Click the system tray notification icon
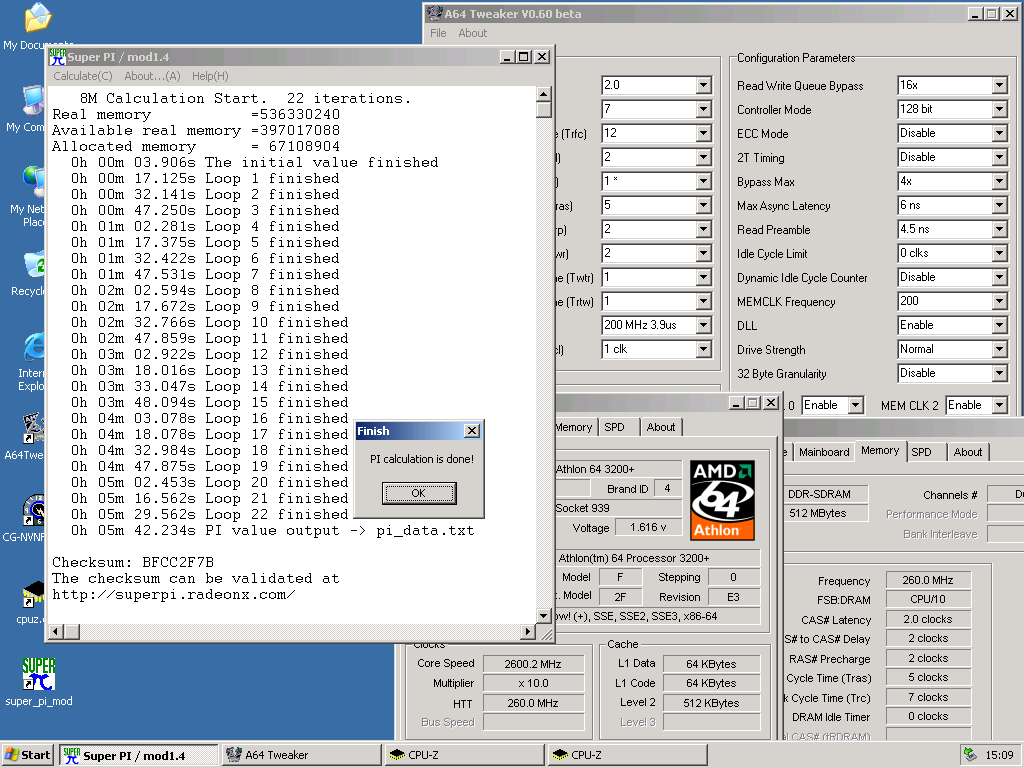This screenshot has width=1024, height=768. click(970, 755)
